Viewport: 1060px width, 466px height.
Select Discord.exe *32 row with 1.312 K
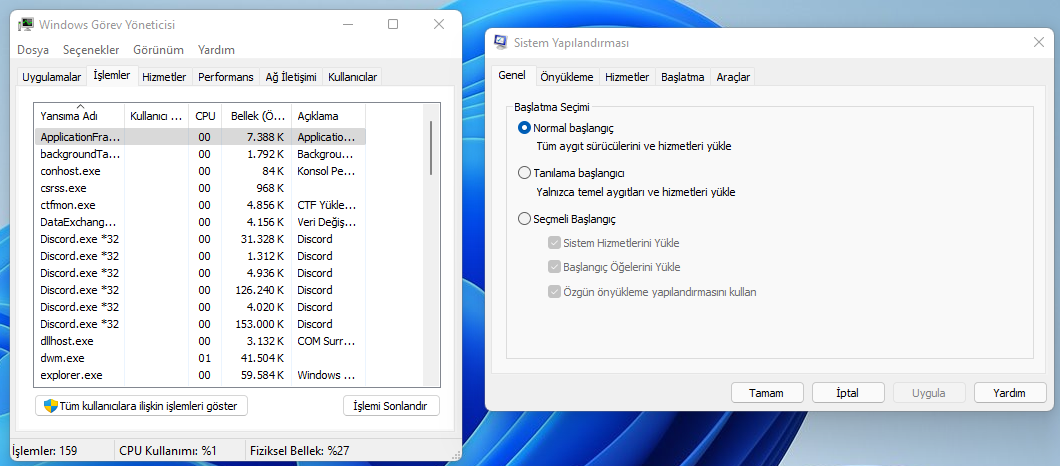click(200, 256)
